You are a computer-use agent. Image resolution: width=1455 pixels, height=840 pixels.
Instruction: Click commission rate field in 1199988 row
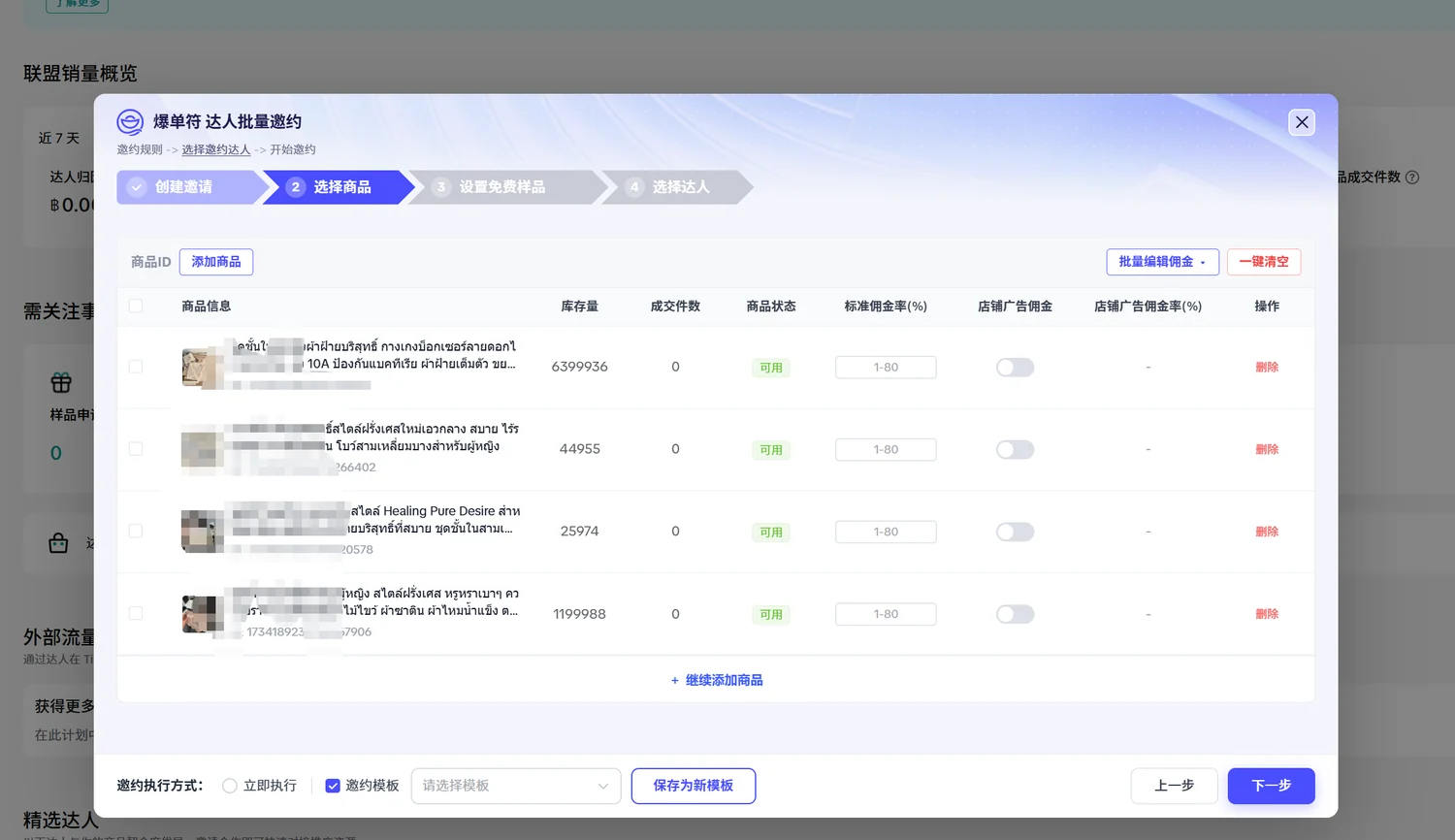click(886, 615)
